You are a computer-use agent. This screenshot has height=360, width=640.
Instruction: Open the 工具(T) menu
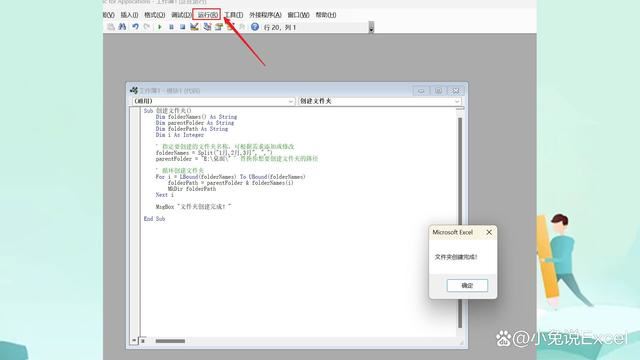[233, 15]
